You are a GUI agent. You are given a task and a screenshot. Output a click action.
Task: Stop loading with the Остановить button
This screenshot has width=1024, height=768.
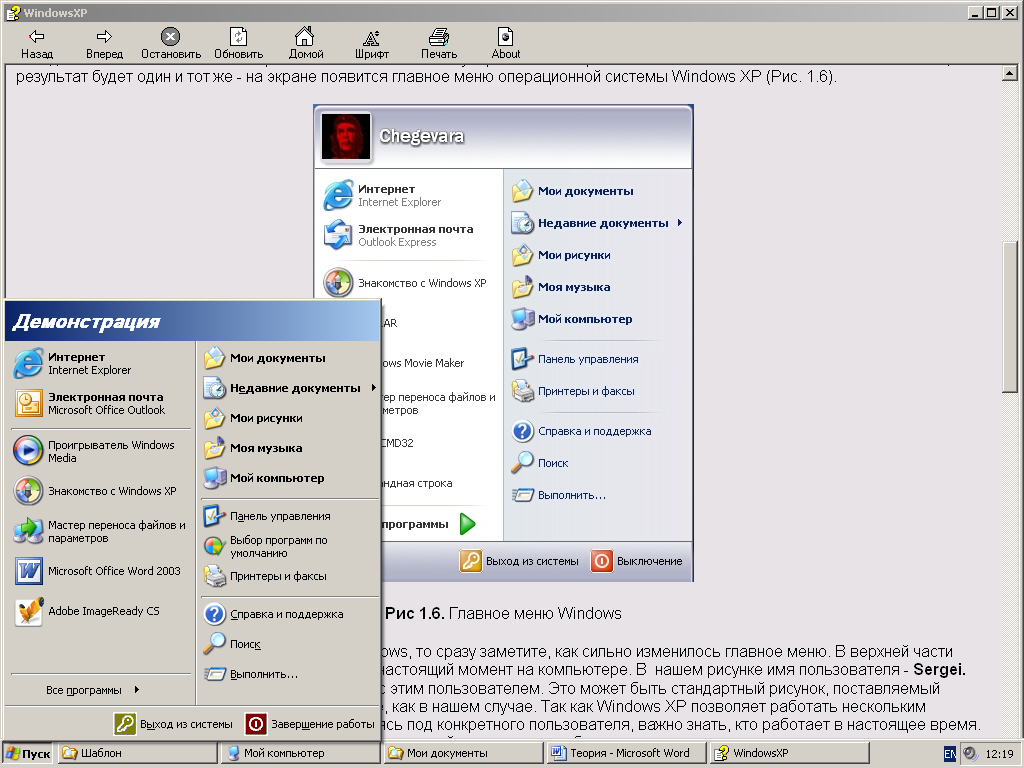pyautogui.click(x=170, y=44)
